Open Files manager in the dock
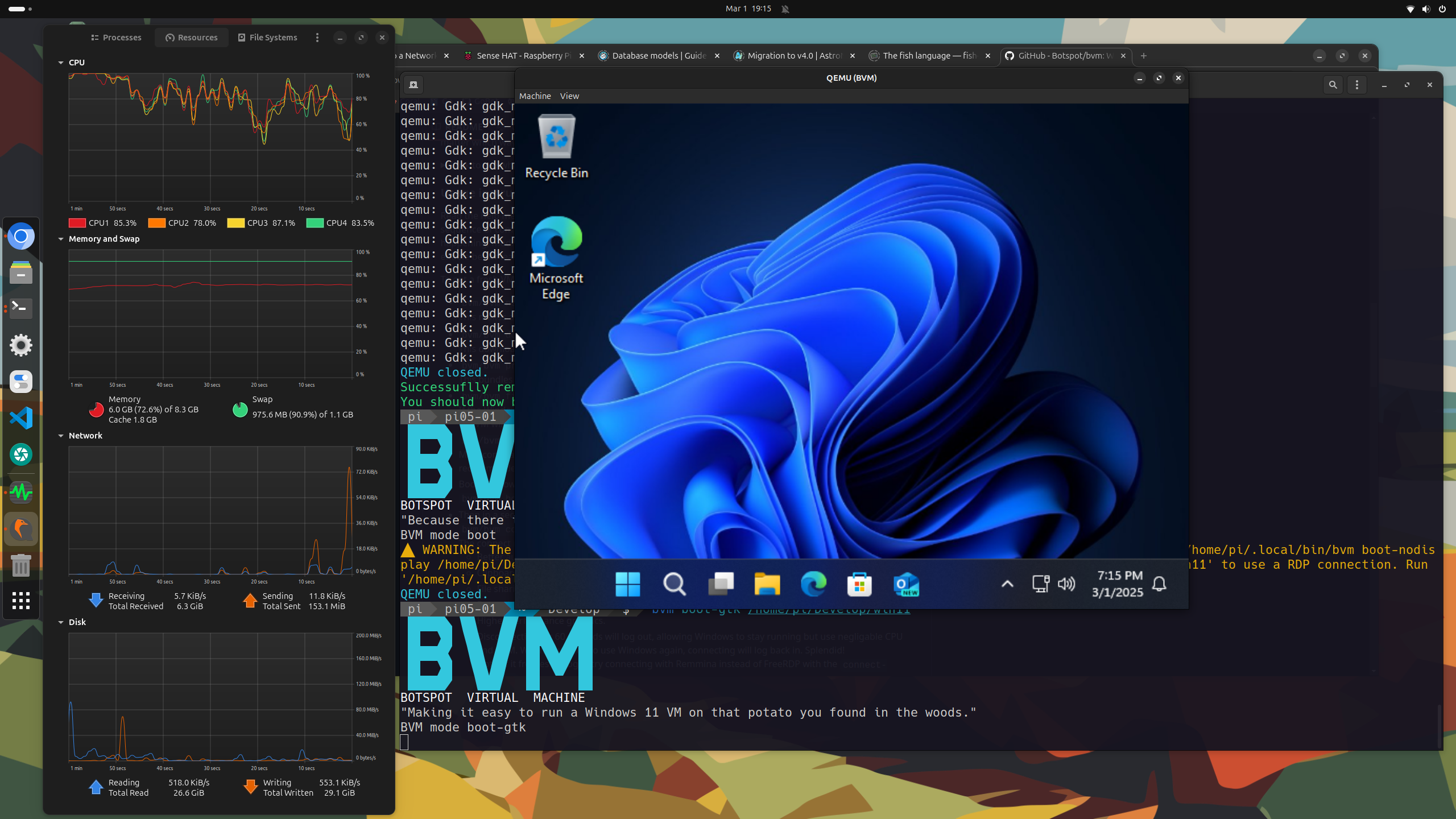 click(21, 272)
